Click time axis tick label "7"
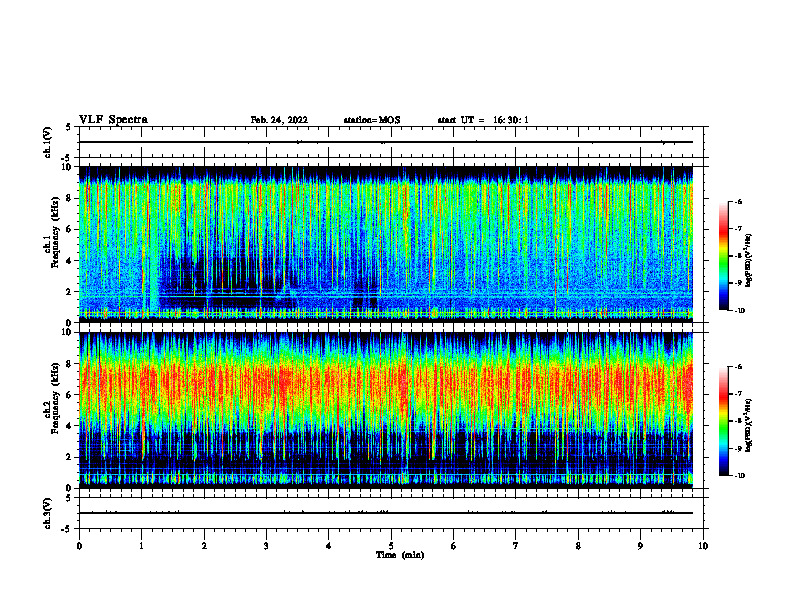 pos(516,546)
